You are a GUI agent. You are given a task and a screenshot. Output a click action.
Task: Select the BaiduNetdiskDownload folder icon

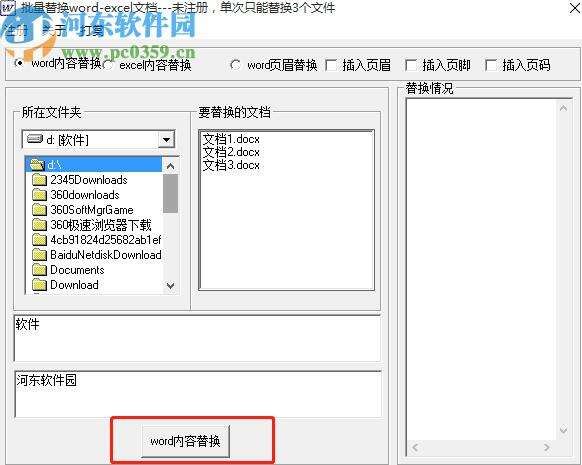[x=39, y=255]
